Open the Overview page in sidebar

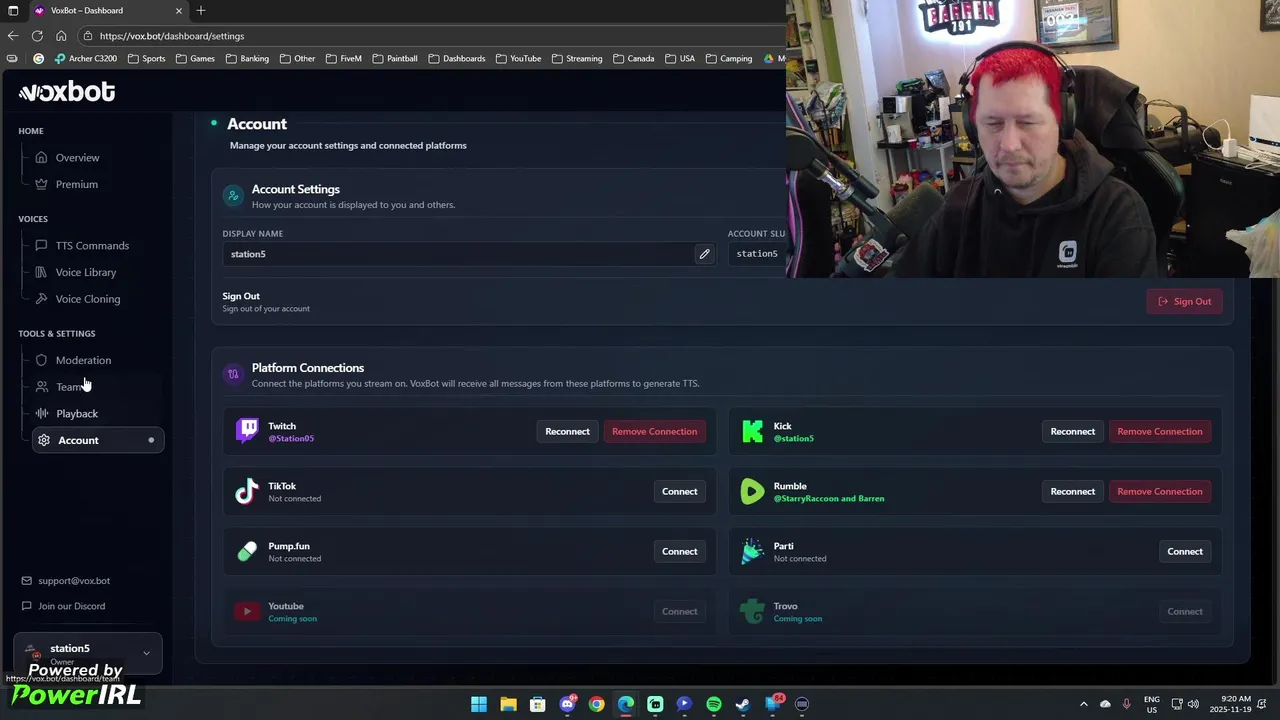tap(77, 157)
